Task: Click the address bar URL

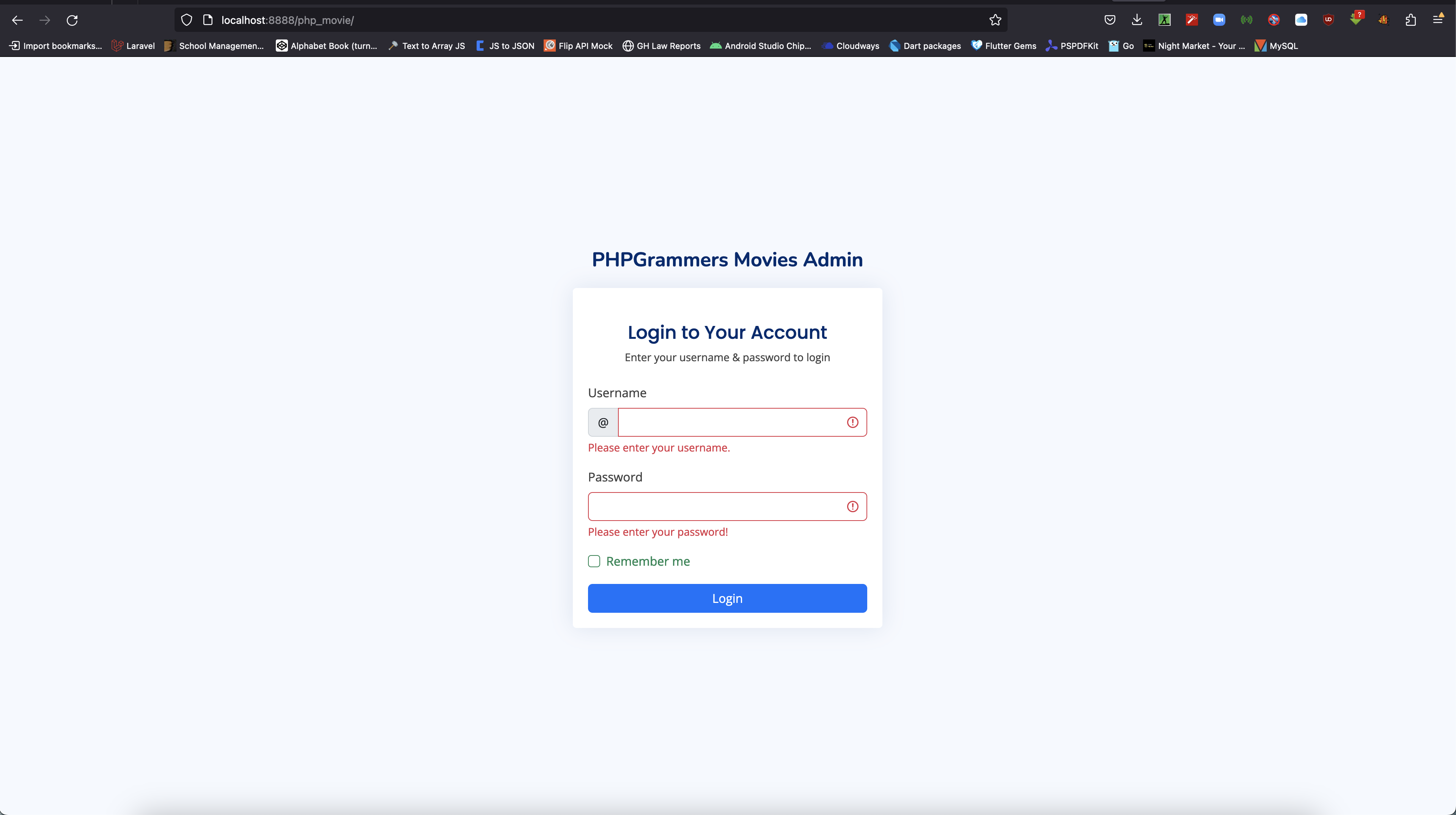Action: click(x=287, y=20)
